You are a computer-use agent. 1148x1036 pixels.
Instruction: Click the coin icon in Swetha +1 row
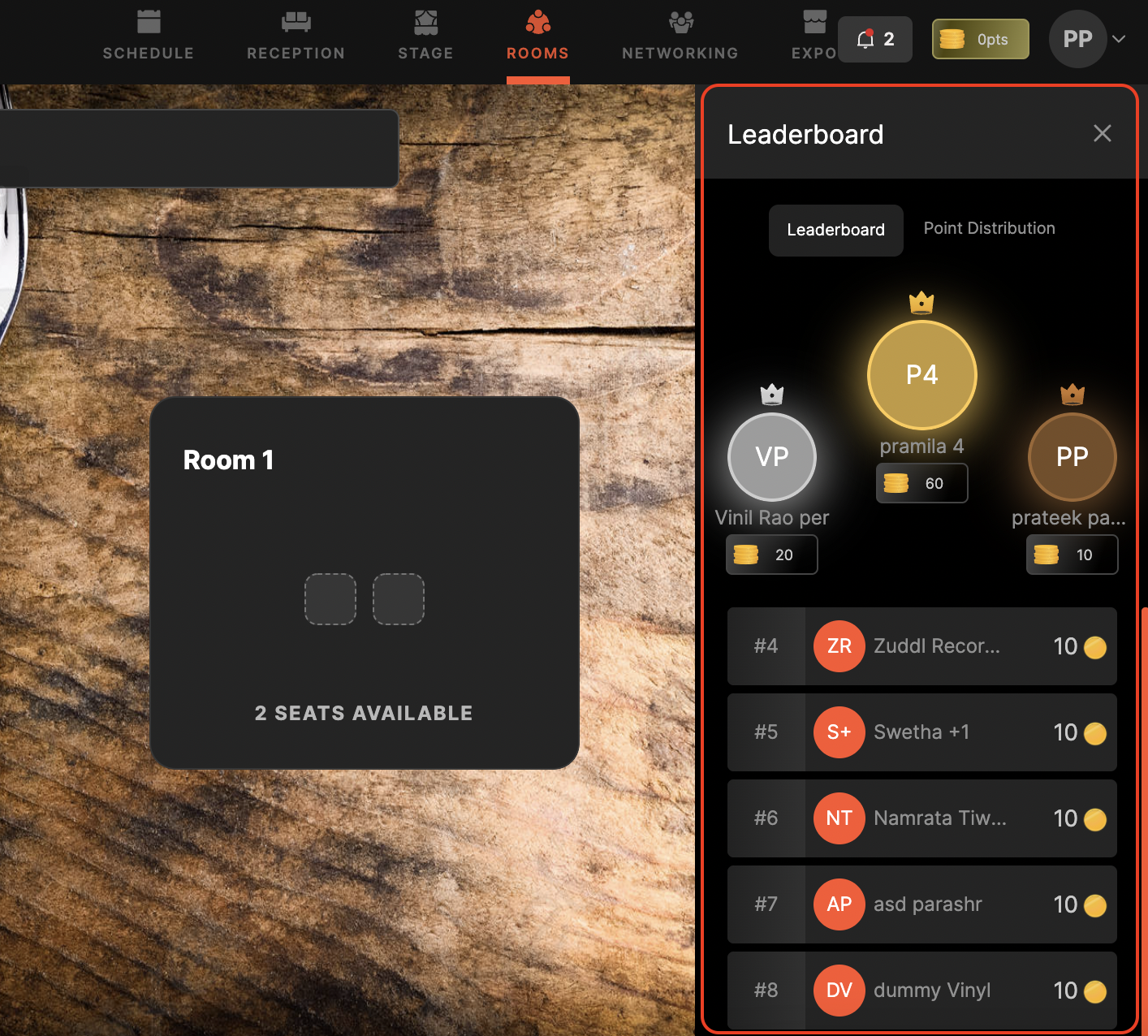coord(1095,734)
